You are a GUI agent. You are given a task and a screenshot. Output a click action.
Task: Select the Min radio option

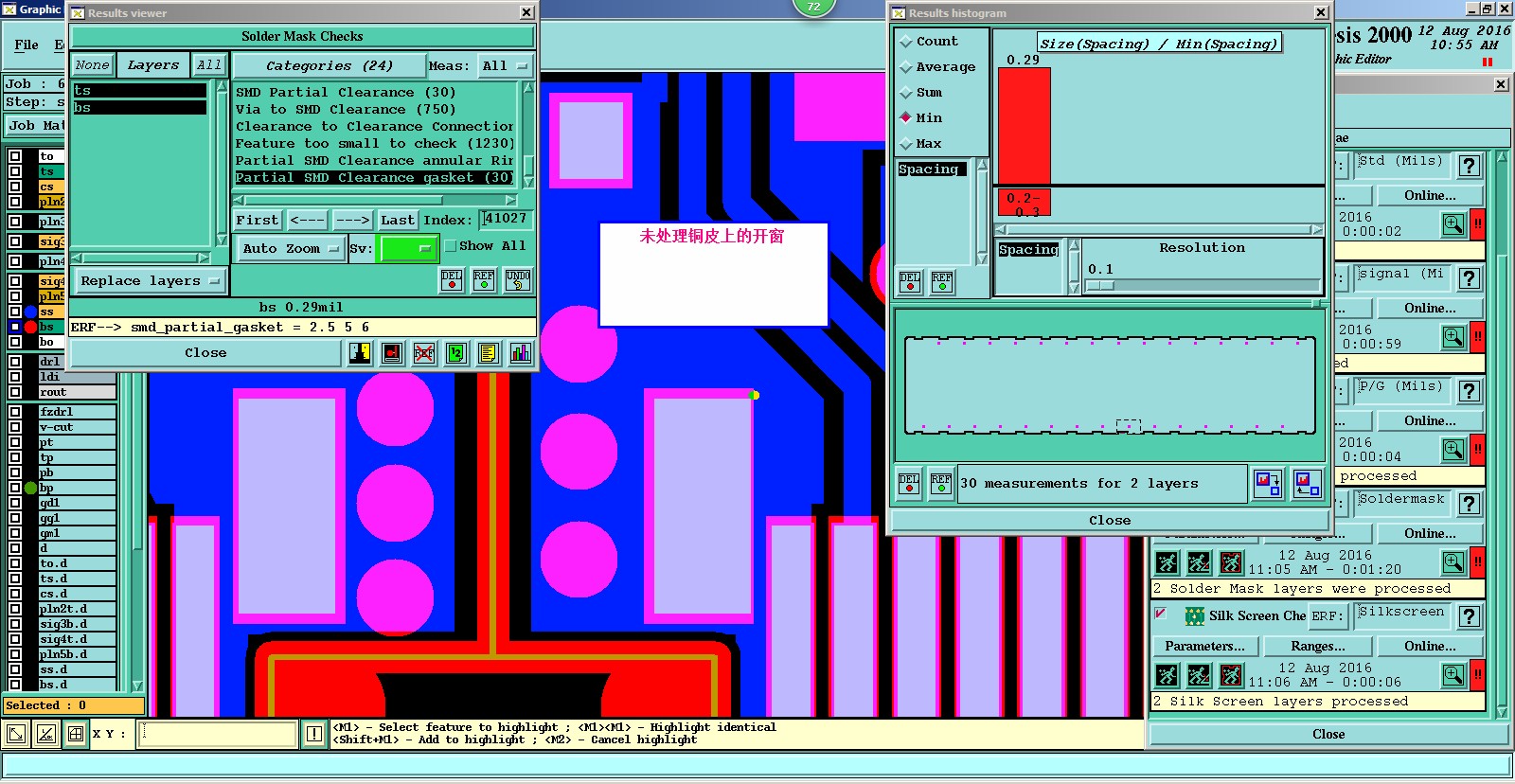[x=906, y=118]
